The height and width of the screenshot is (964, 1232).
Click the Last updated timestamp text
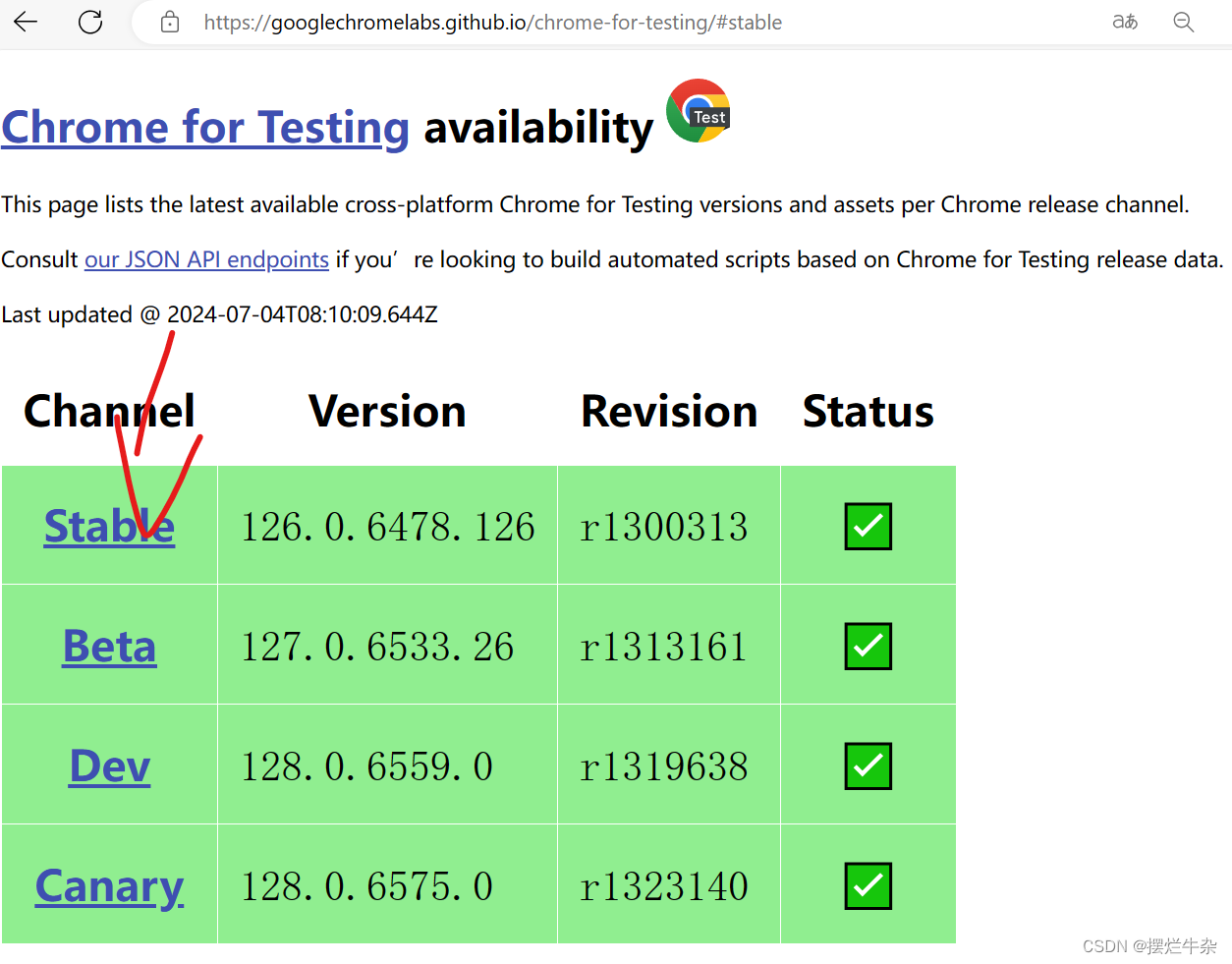(220, 314)
